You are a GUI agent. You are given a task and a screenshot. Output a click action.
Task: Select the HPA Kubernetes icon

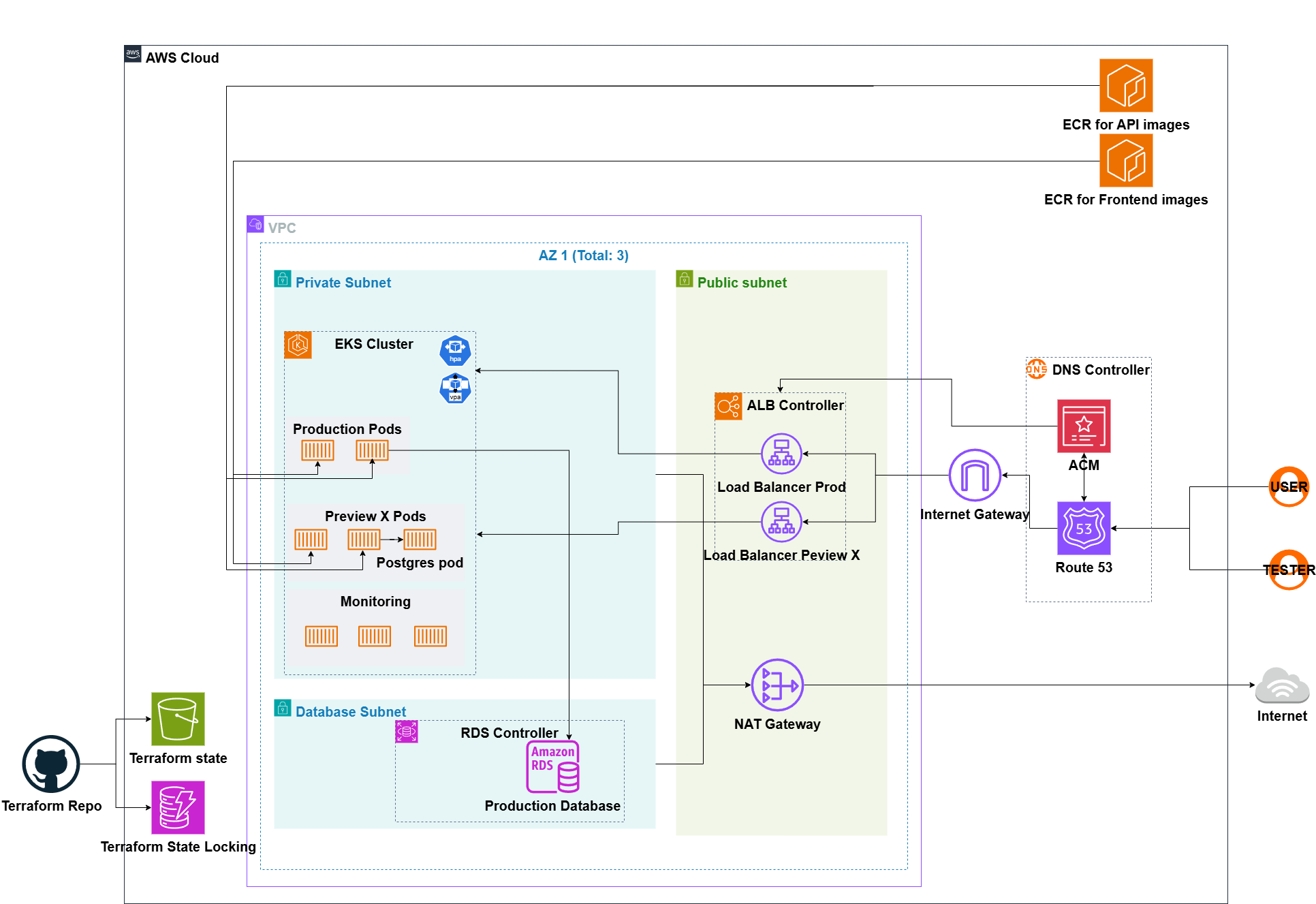click(455, 351)
